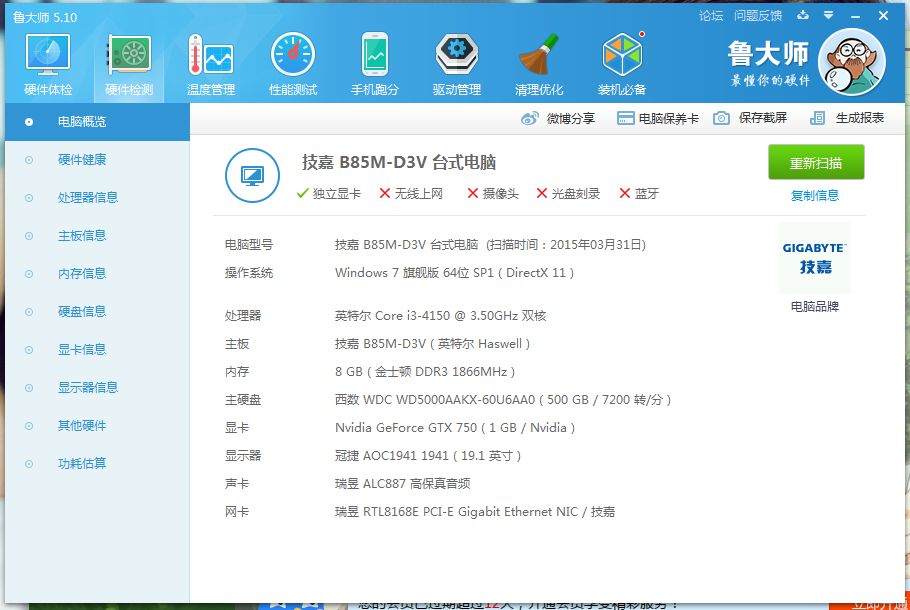The width and height of the screenshot is (910, 610).
Task: Click the blue monitor circle icon
Action: [x=252, y=175]
